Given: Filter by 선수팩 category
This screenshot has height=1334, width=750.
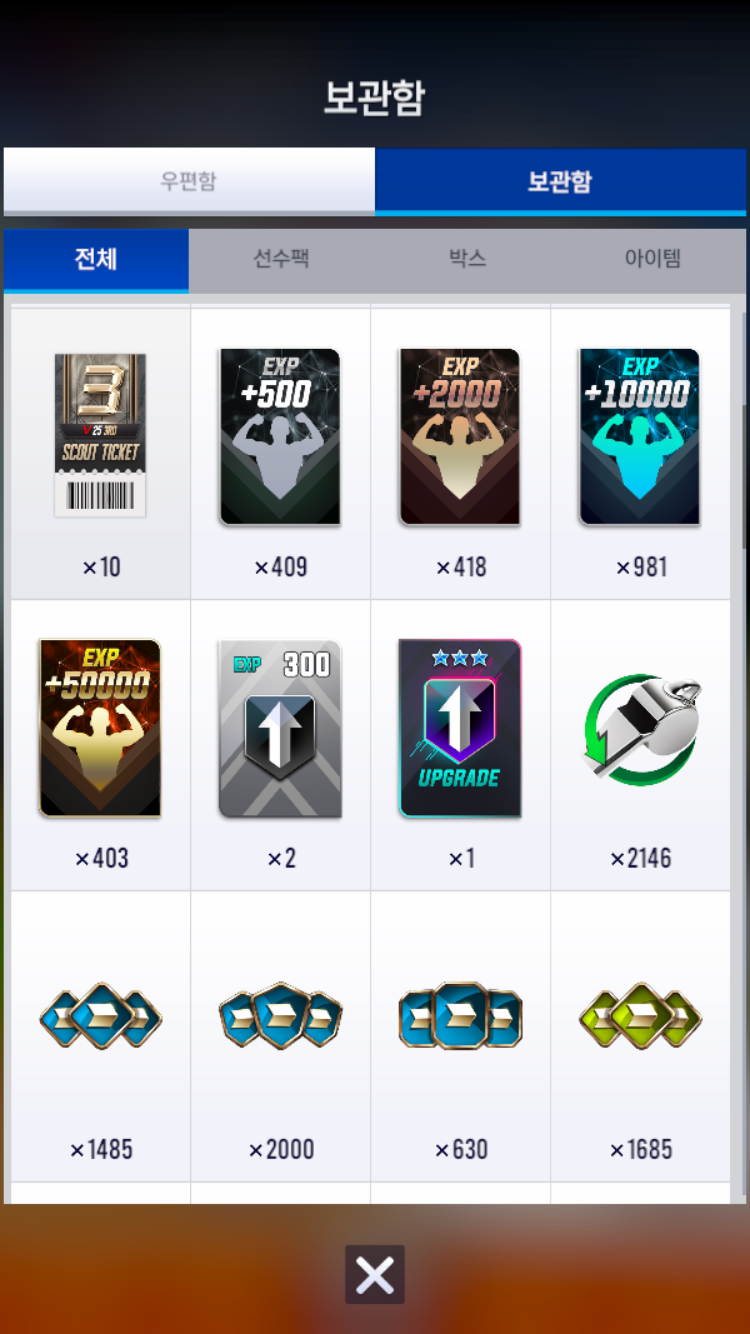Looking at the screenshot, I should tap(281, 260).
